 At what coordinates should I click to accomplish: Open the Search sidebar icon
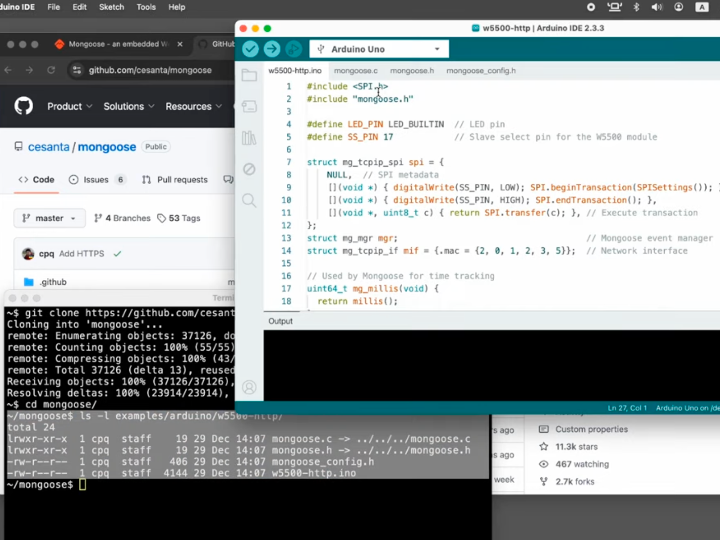249,200
